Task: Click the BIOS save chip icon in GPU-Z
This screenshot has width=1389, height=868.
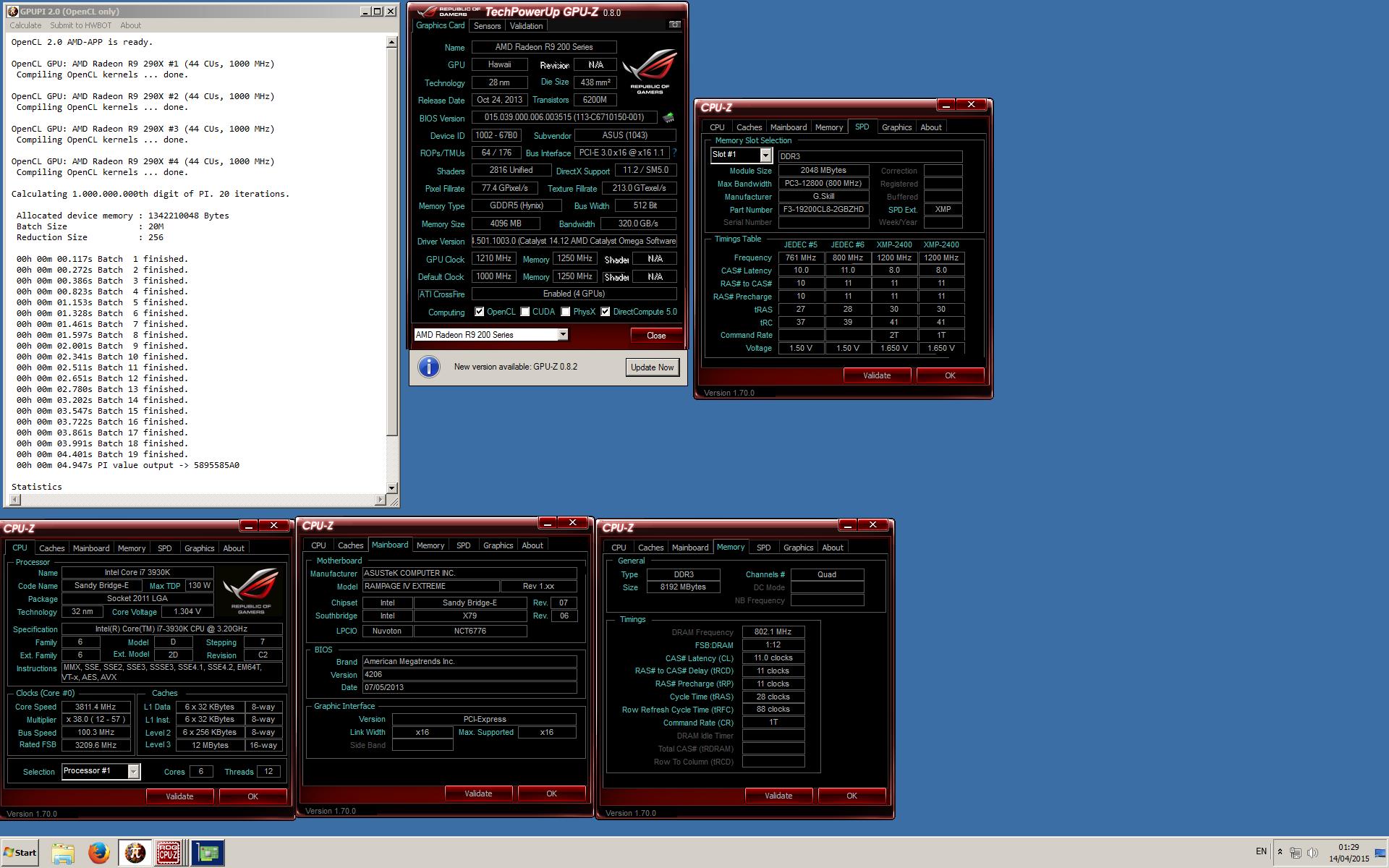Action: click(x=668, y=117)
